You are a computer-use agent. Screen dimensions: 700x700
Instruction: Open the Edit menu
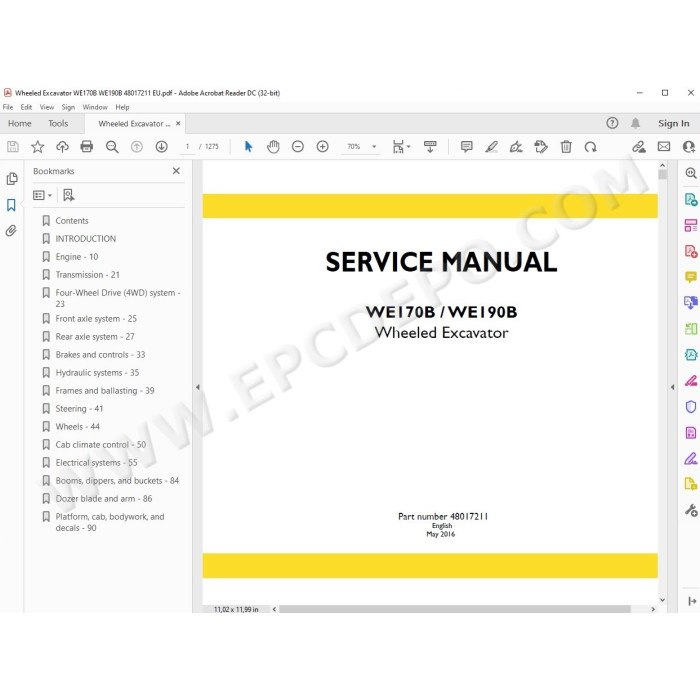26,107
